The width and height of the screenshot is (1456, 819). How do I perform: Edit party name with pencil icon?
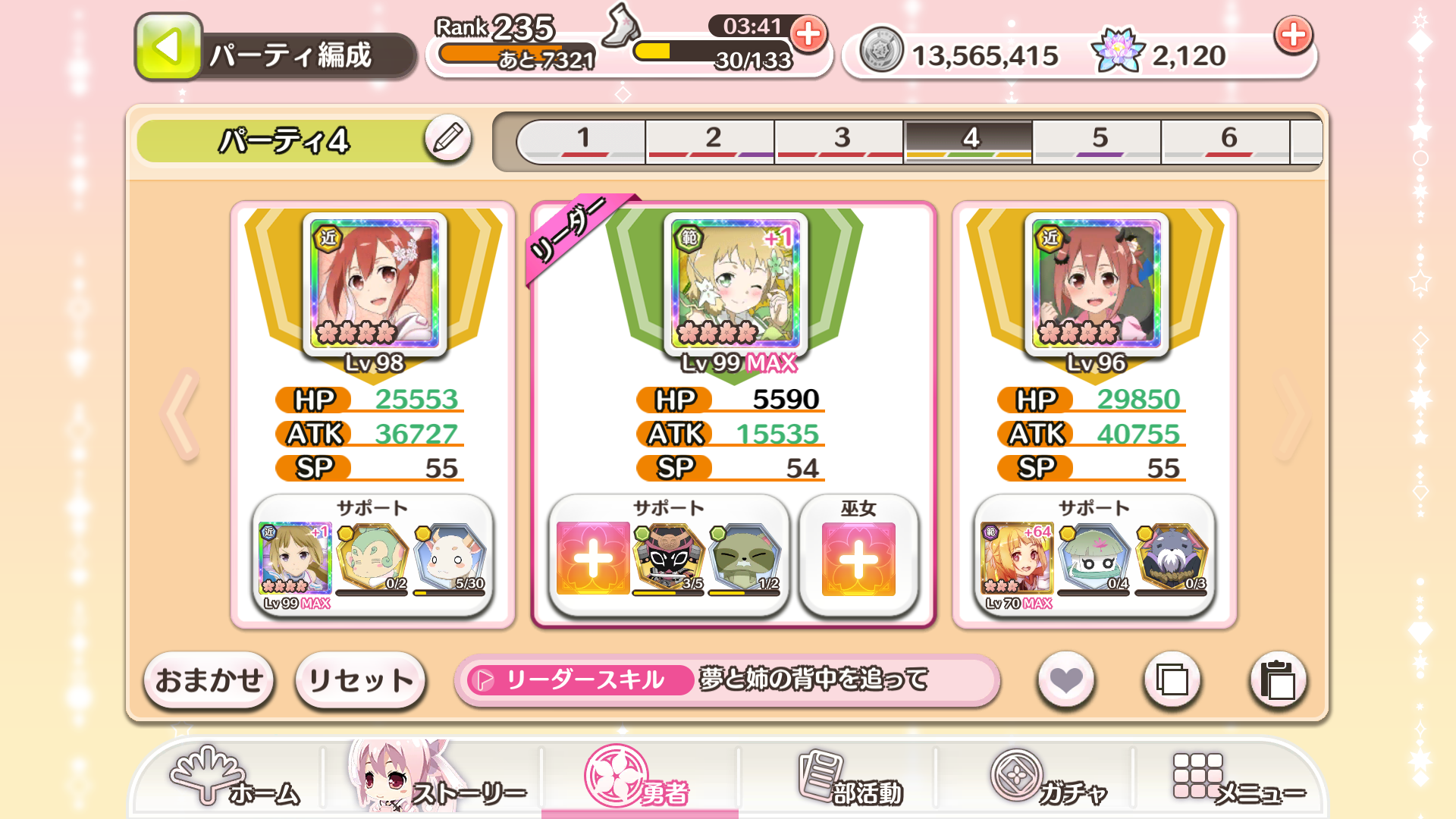click(447, 138)
